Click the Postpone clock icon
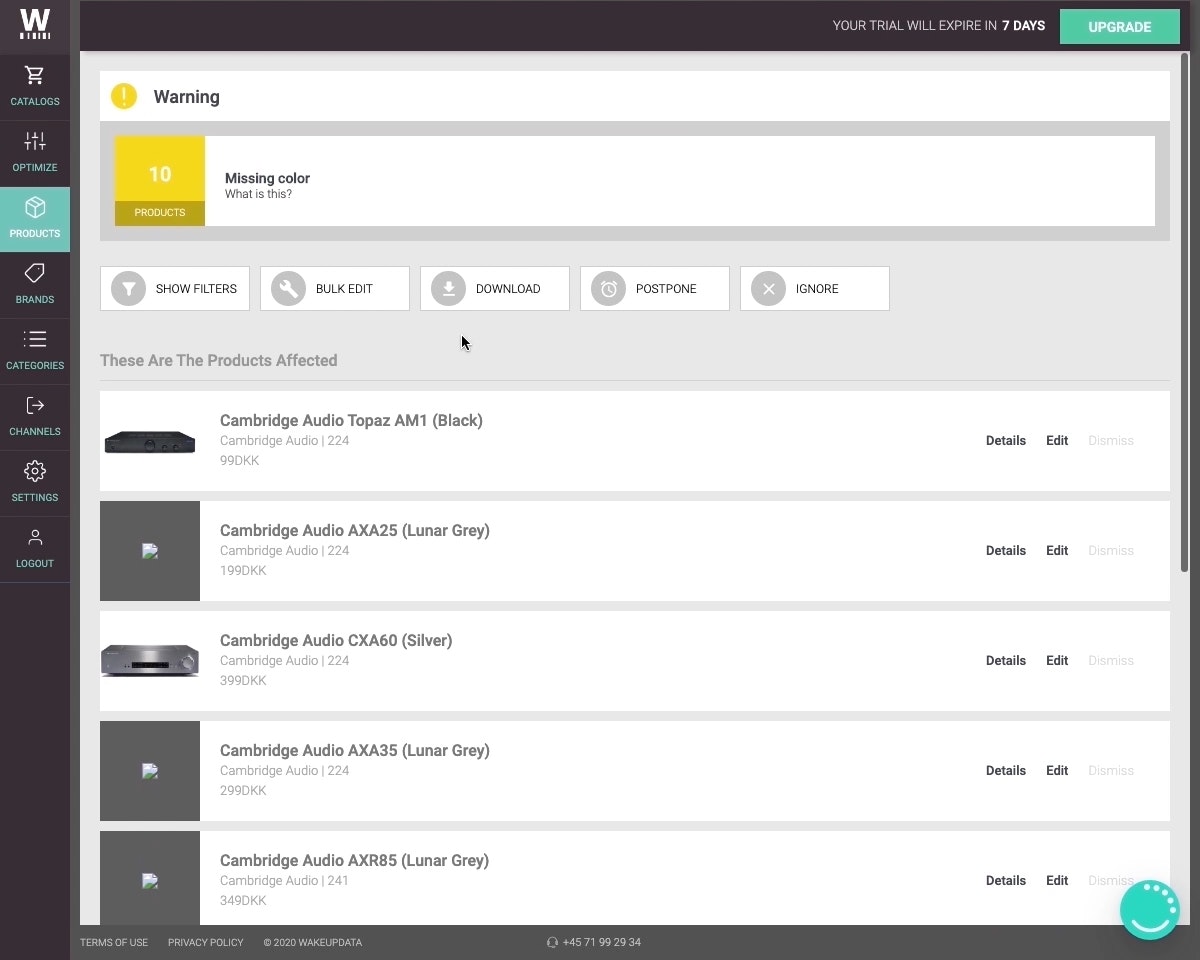This screenshot has width=1200, height=960. [x=608, y=289]
